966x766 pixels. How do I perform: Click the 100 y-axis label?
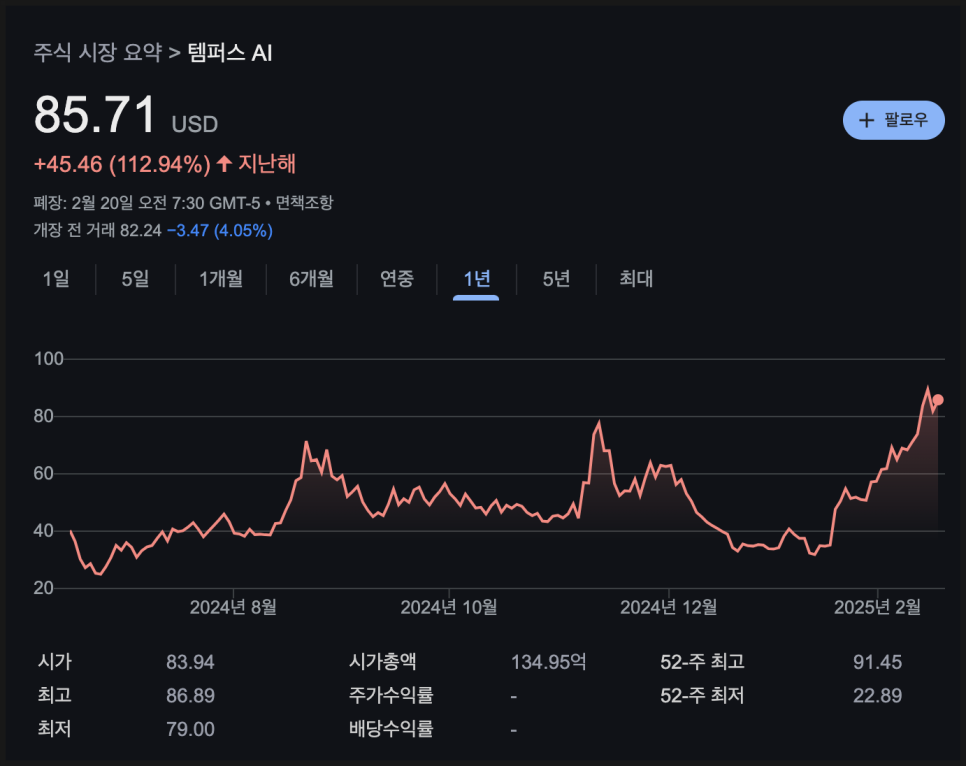point(49,359)
